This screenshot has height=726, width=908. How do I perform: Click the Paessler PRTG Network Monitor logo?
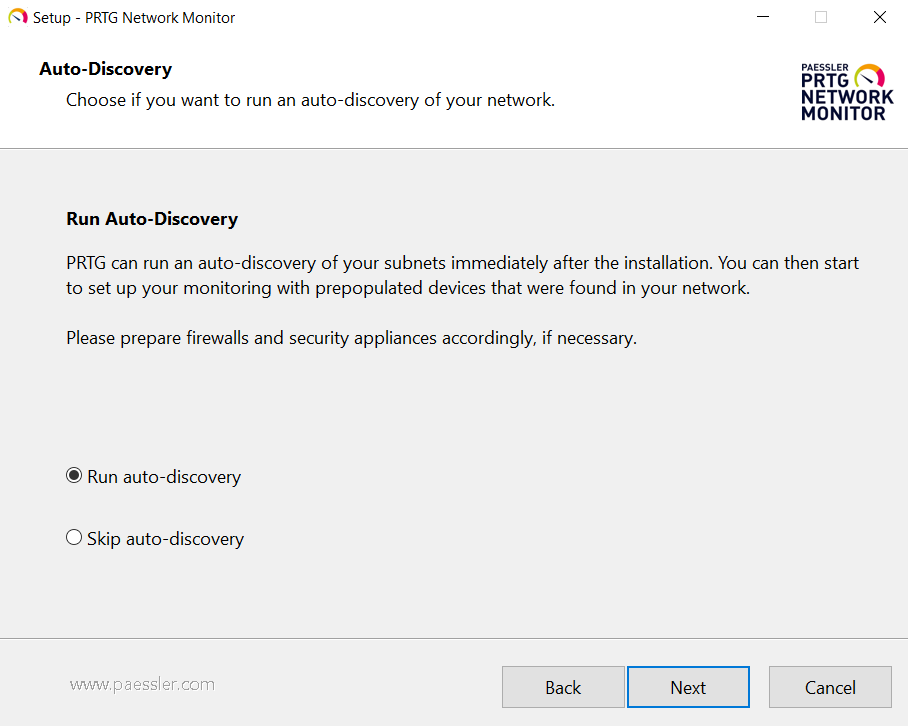(846, 92)
